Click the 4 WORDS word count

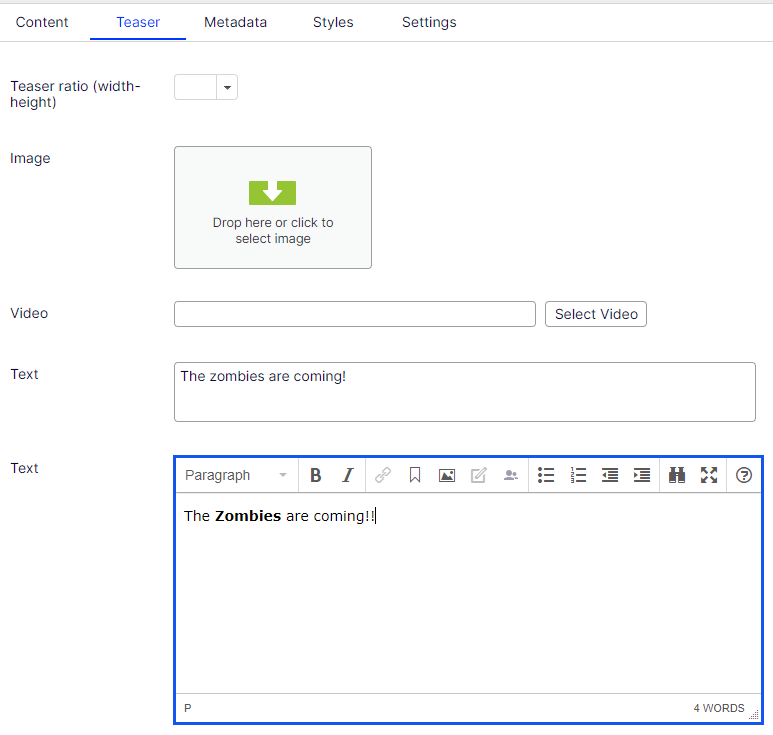coord(719,708)
